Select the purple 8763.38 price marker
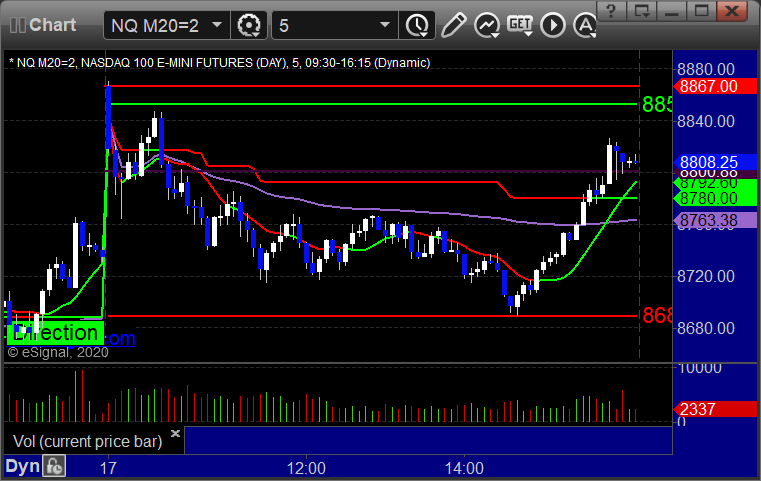 click(715, 220)
